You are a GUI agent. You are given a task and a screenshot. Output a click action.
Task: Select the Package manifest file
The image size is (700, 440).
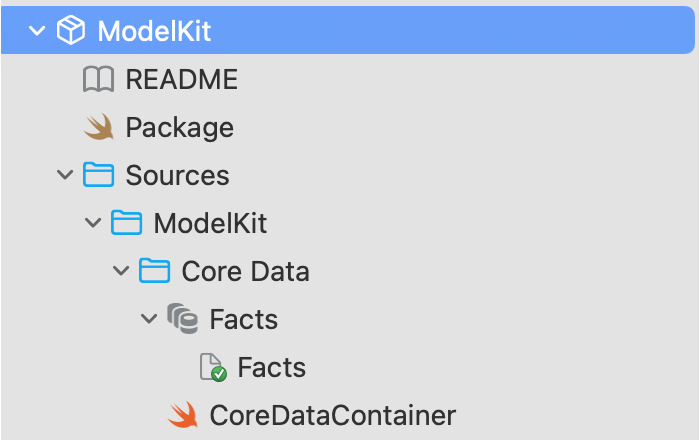[179, 127]
